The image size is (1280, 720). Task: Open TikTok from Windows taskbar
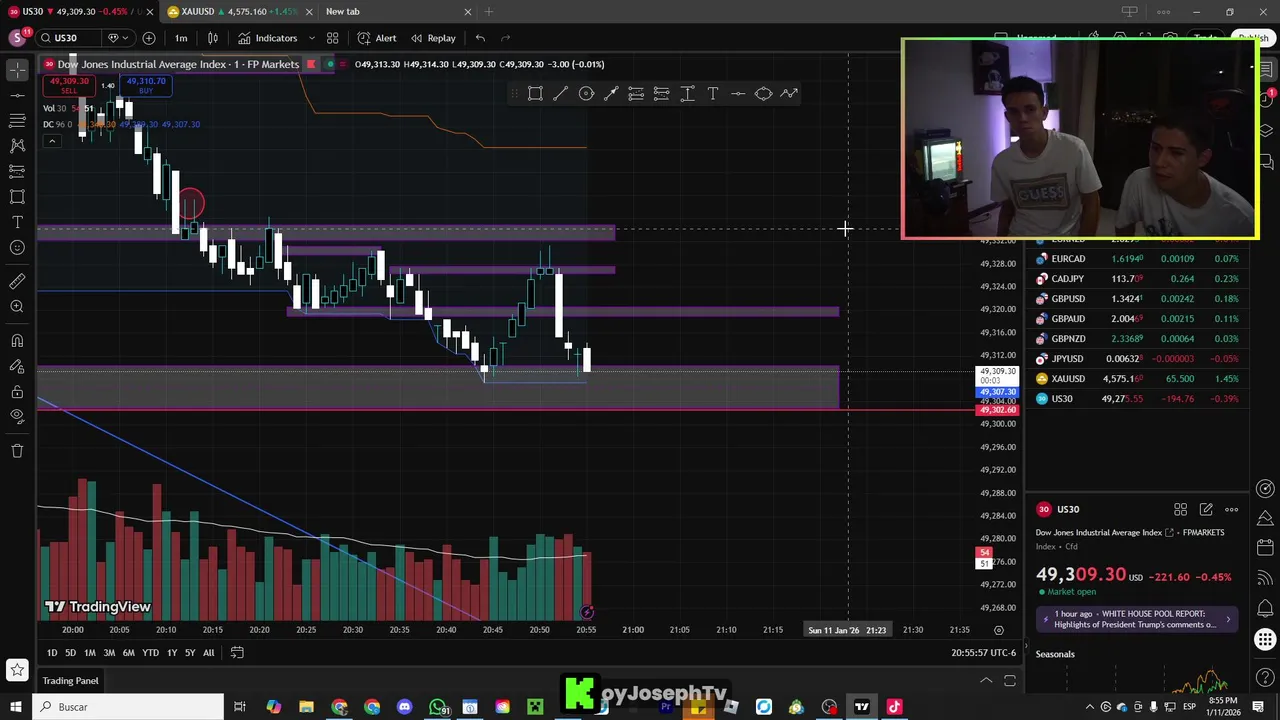(894, 707)
